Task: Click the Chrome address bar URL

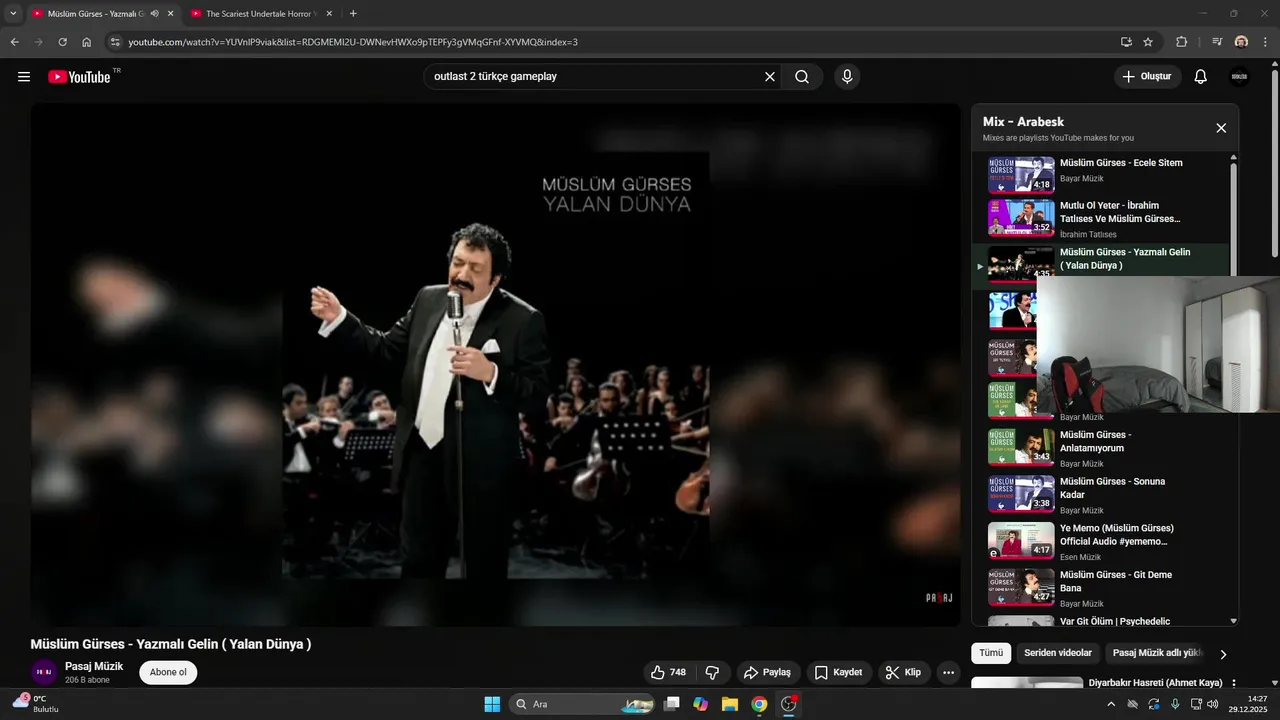Action: point(353,42)
